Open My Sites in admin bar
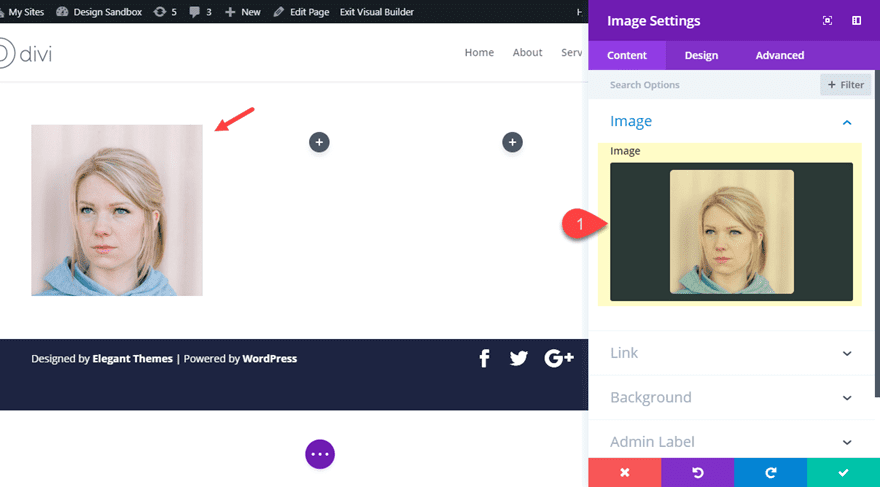Screen dimensions: 880x487 22,12
